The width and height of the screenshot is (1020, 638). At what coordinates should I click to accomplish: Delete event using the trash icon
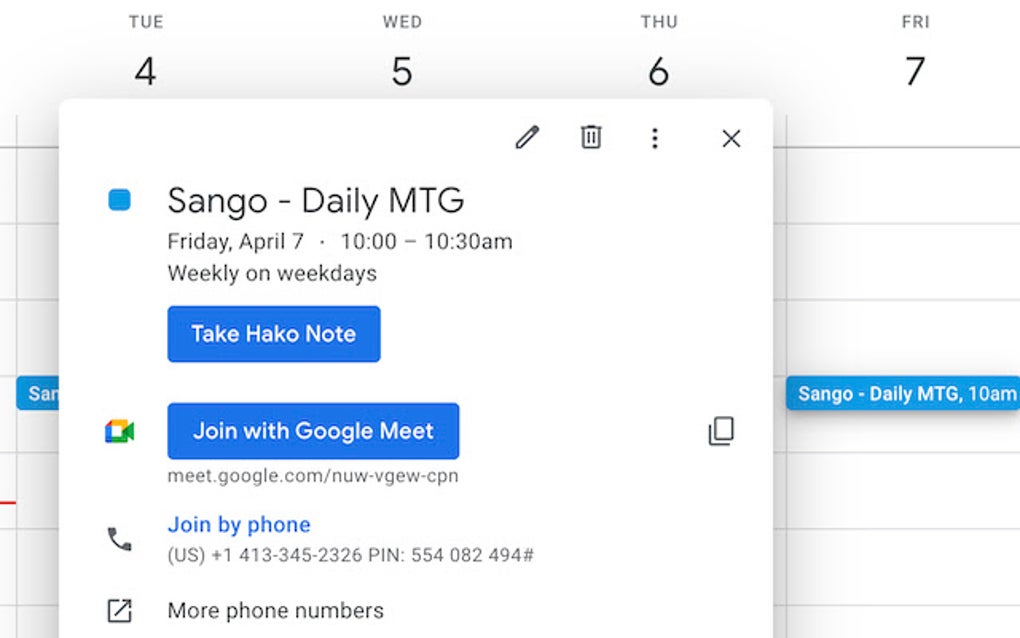tap(591, 138)
